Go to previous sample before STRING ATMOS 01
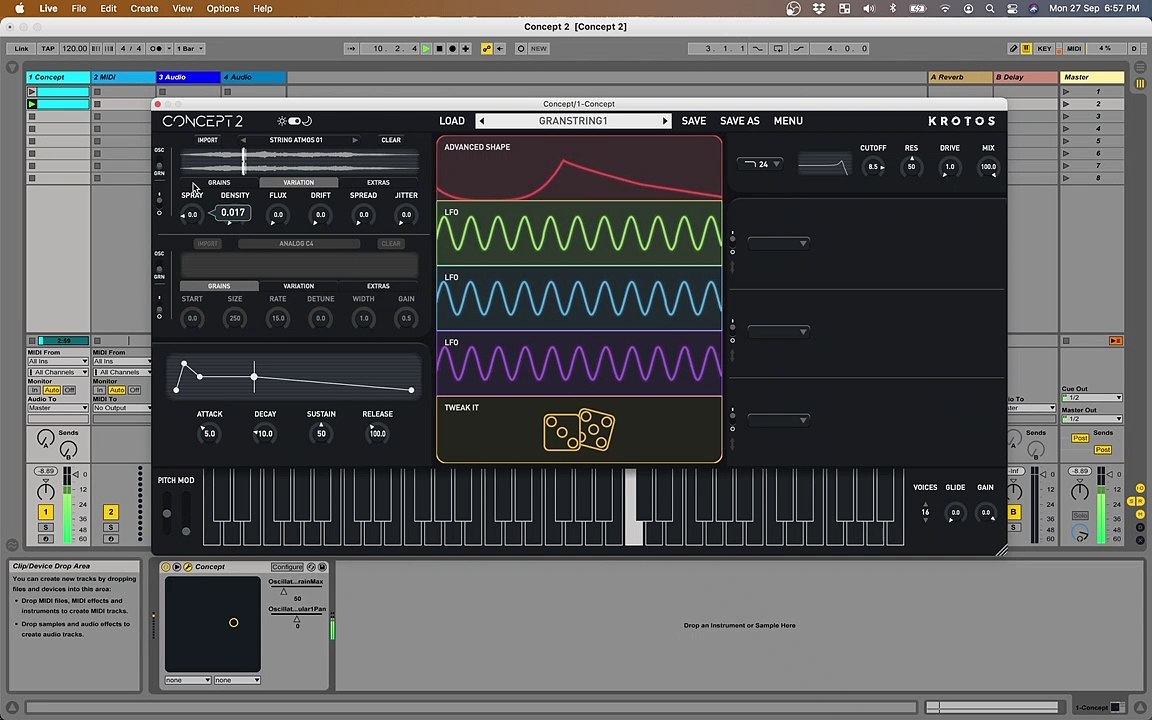Screen dimensions: 1152x720 [x=243, y=140]
